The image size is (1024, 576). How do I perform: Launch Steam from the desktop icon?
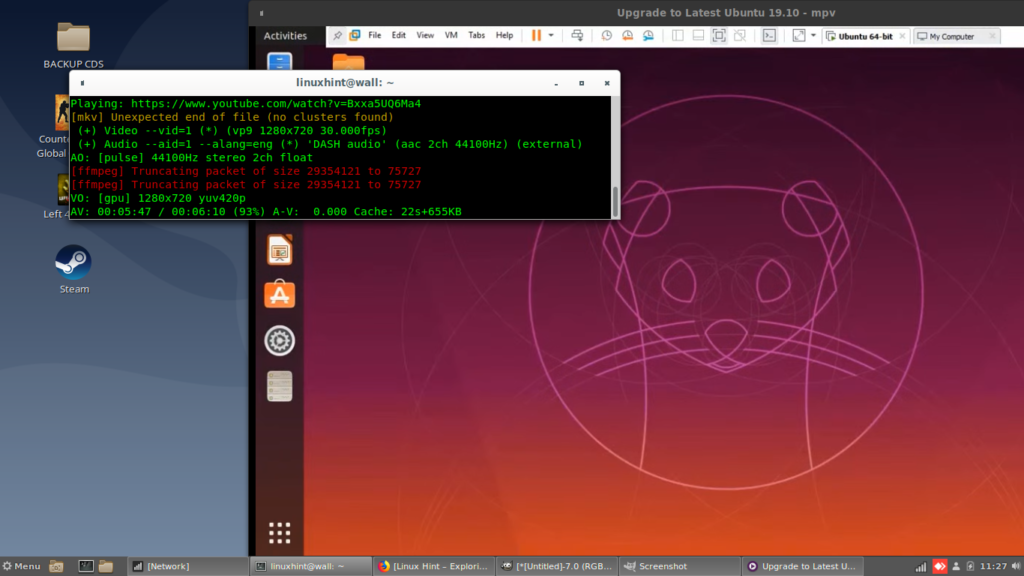[74, 269]
